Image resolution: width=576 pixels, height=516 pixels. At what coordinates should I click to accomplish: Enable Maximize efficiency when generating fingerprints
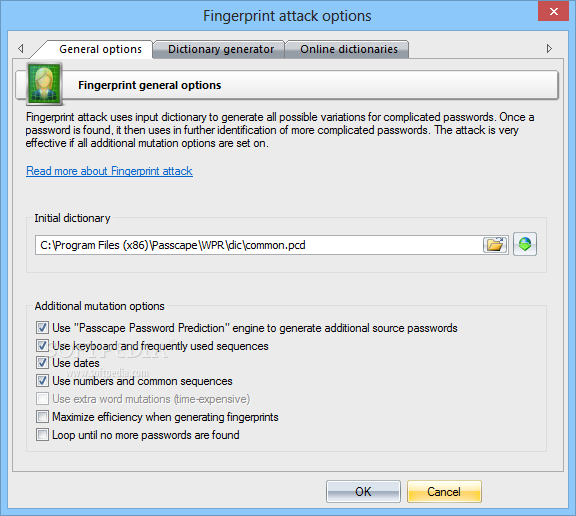[42, 417]
